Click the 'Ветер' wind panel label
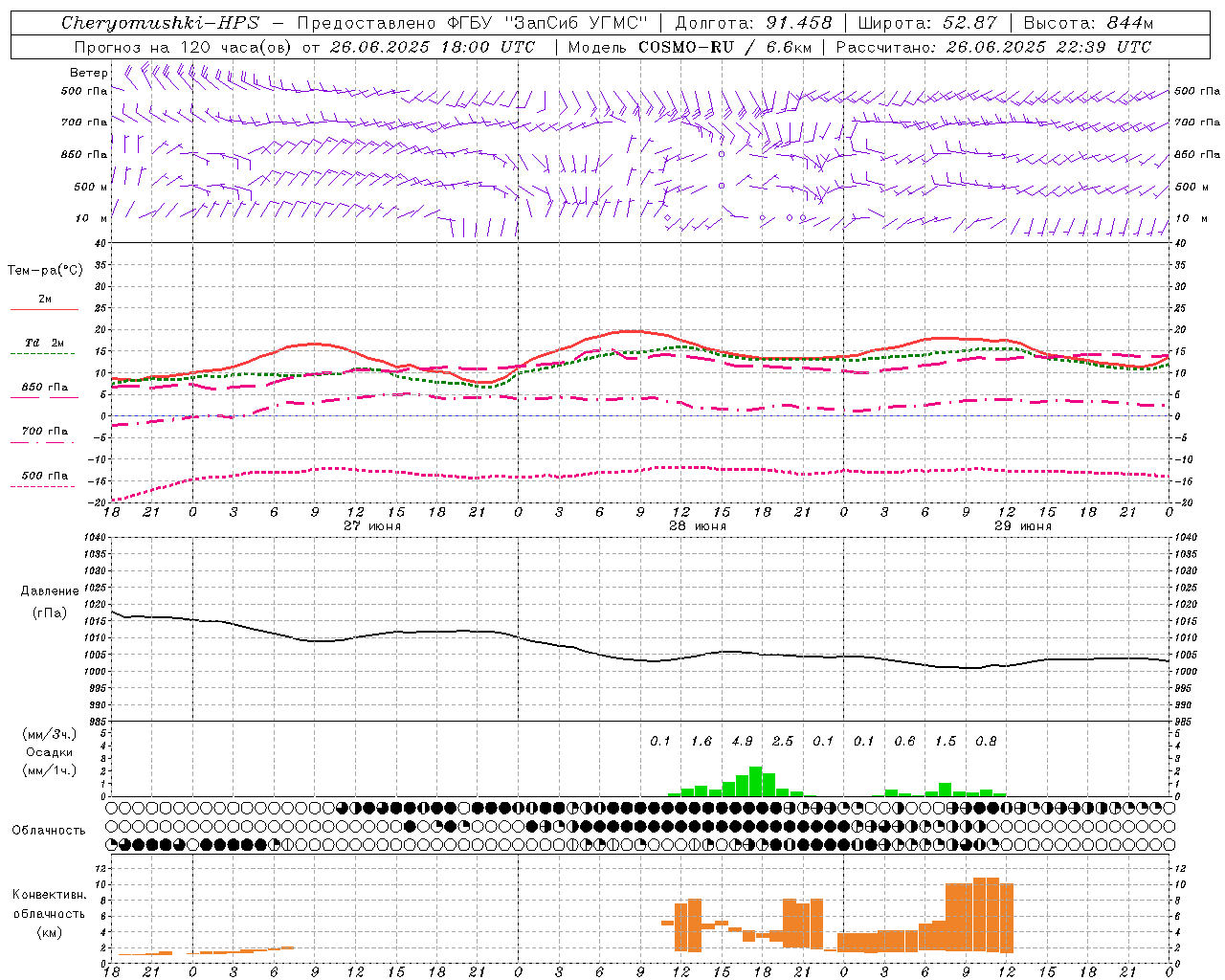Screen dimensions: 1225x980 pyautogui.click(x=88, y=73)
